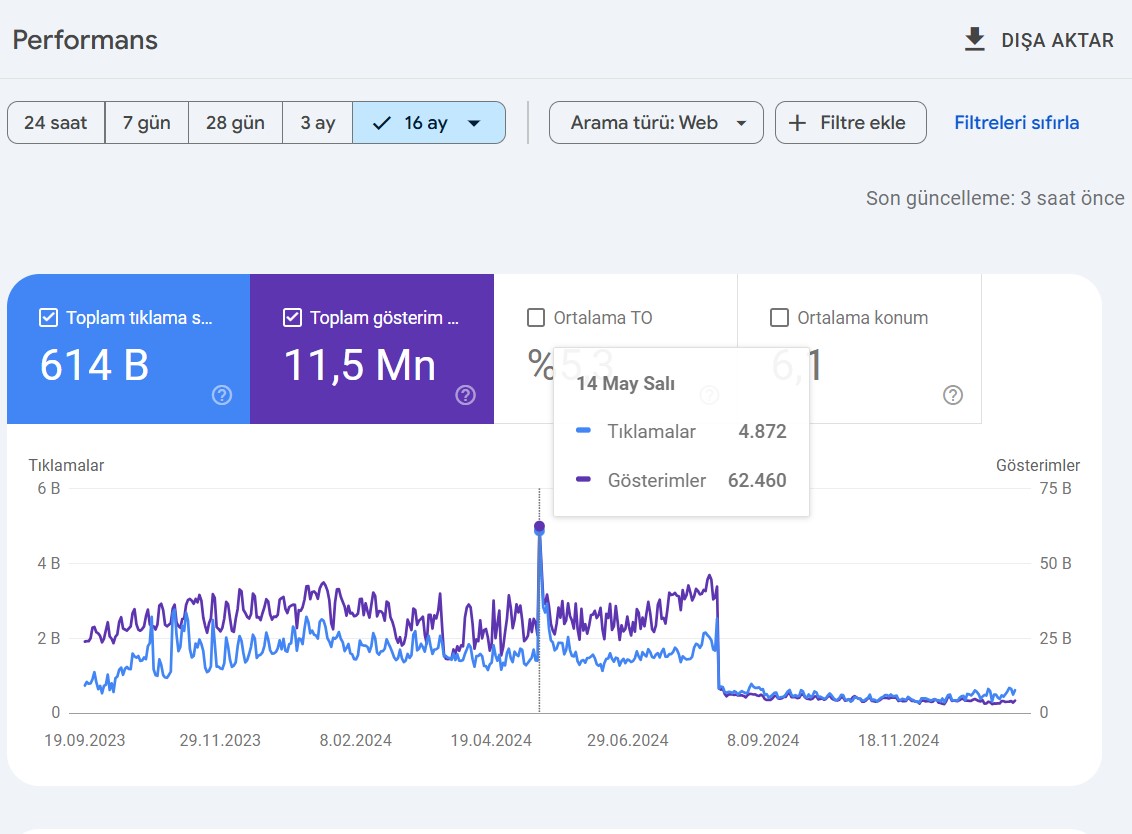Enable the Ortalama TO checkbox
Image resolution: width=1132 pixels, height=834 pixels.
click(x=536, y=318)
